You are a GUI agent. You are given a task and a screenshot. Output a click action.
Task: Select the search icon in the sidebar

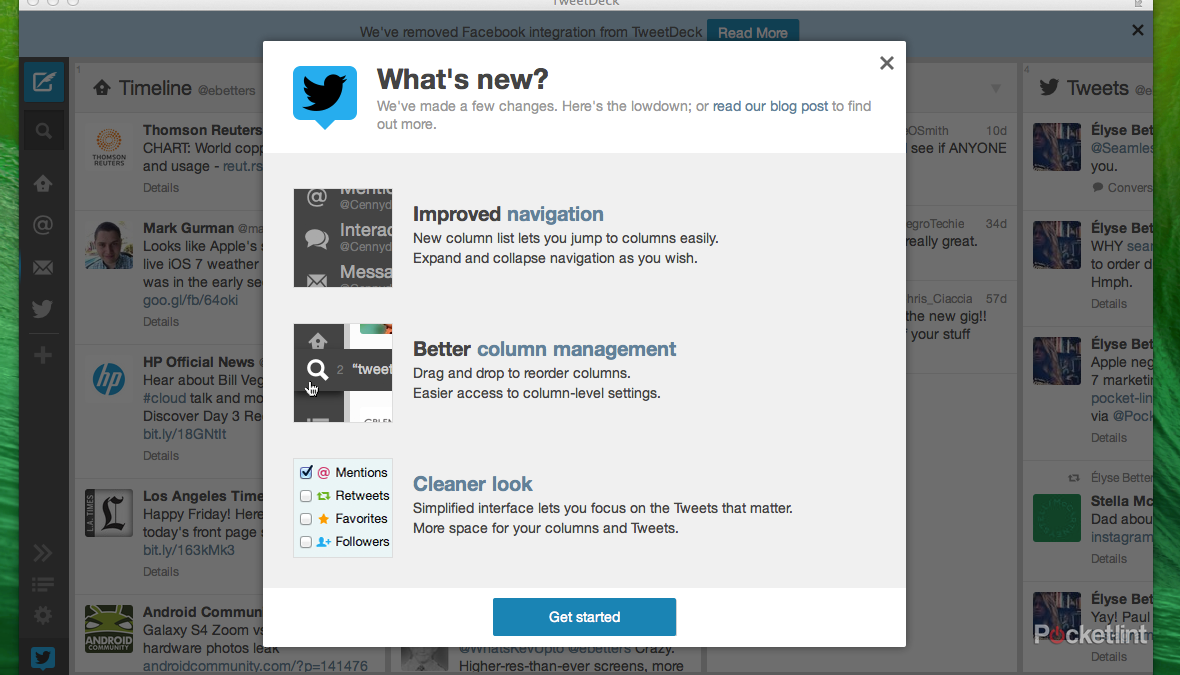click(44, 130)
